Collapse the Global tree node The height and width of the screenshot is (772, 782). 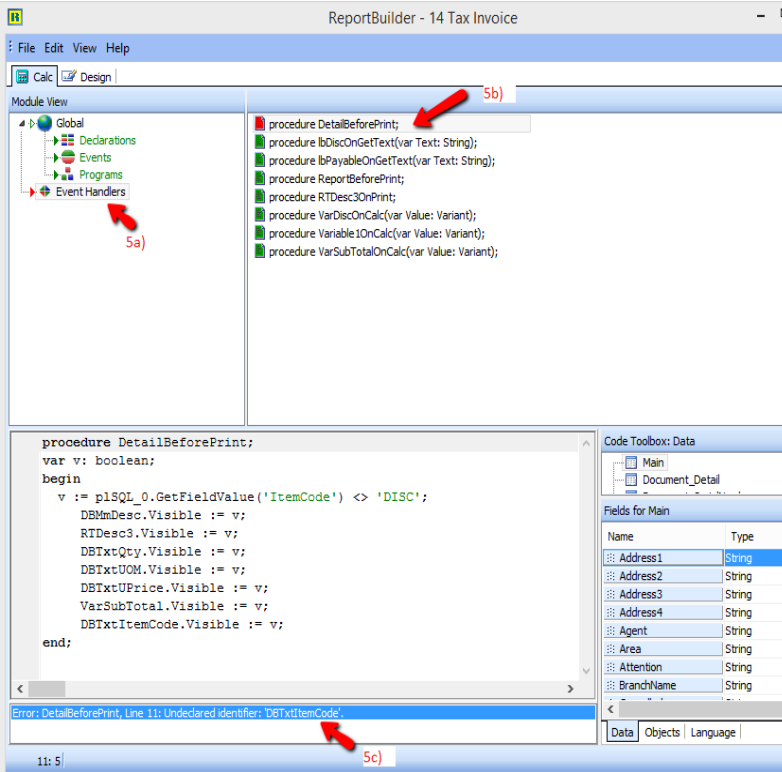click(22, 123)
